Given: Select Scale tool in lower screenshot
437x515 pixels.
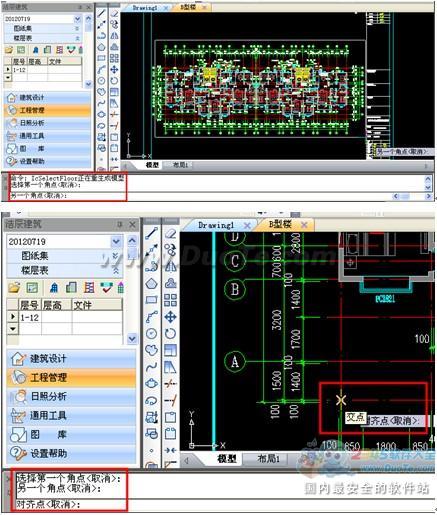Looking at the screenshot, I should 170,350.
